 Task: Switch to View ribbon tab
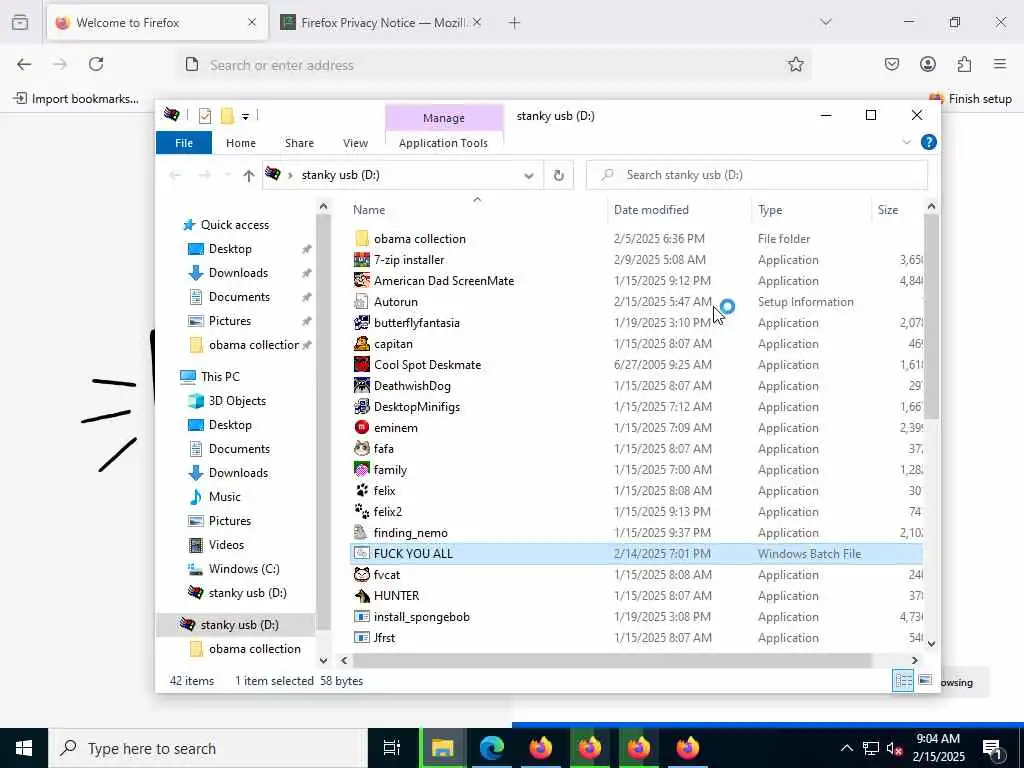coord(355,142)
